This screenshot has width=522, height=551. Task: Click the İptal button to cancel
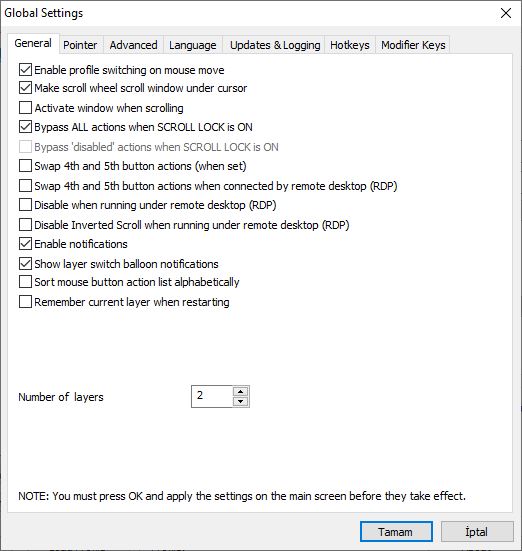point(477,532)
